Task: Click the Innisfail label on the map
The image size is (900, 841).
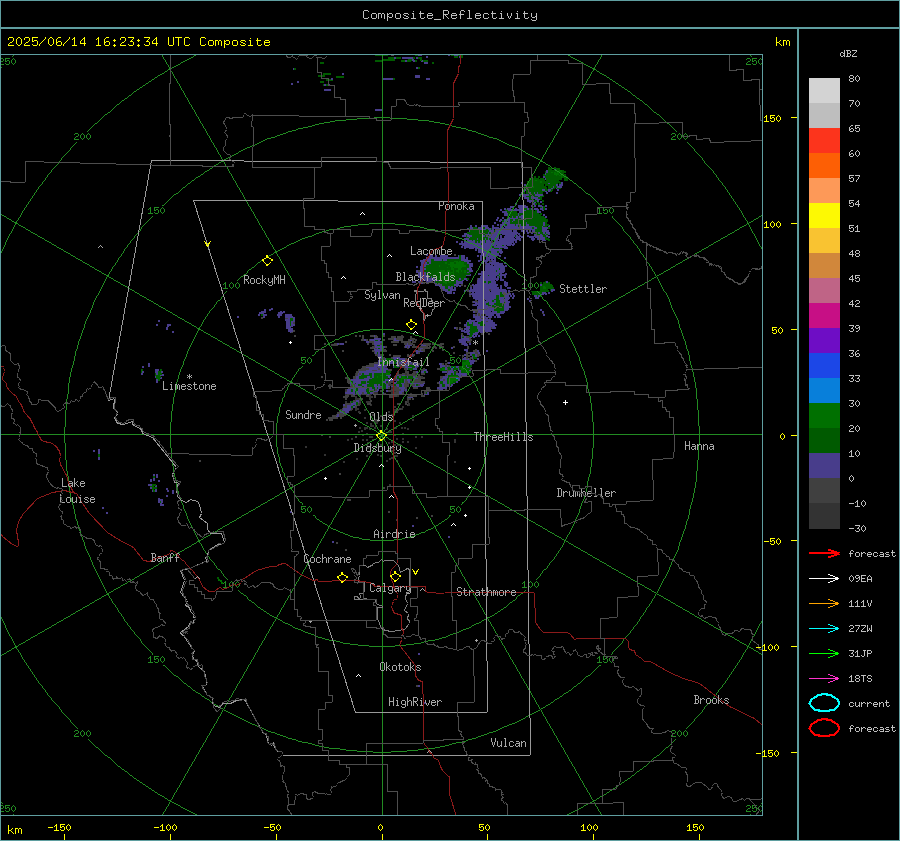Action: (403, 362)
